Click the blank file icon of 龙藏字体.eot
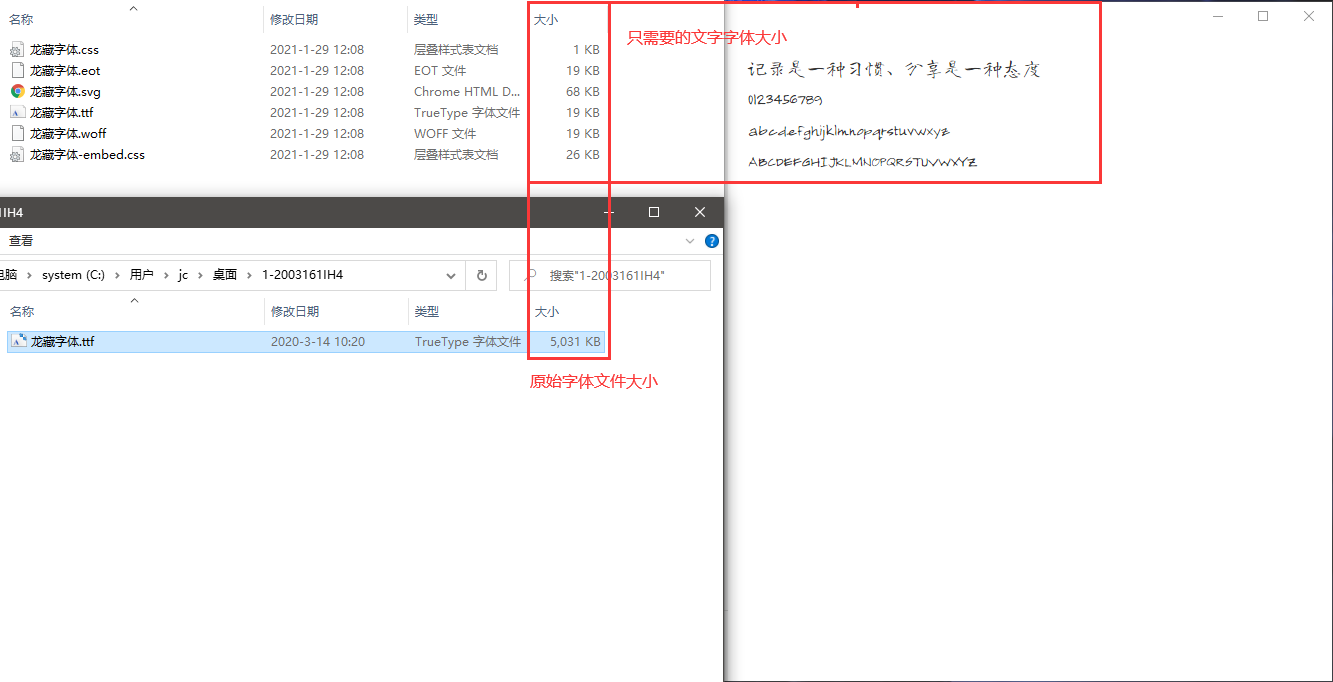 coord(17,70)
